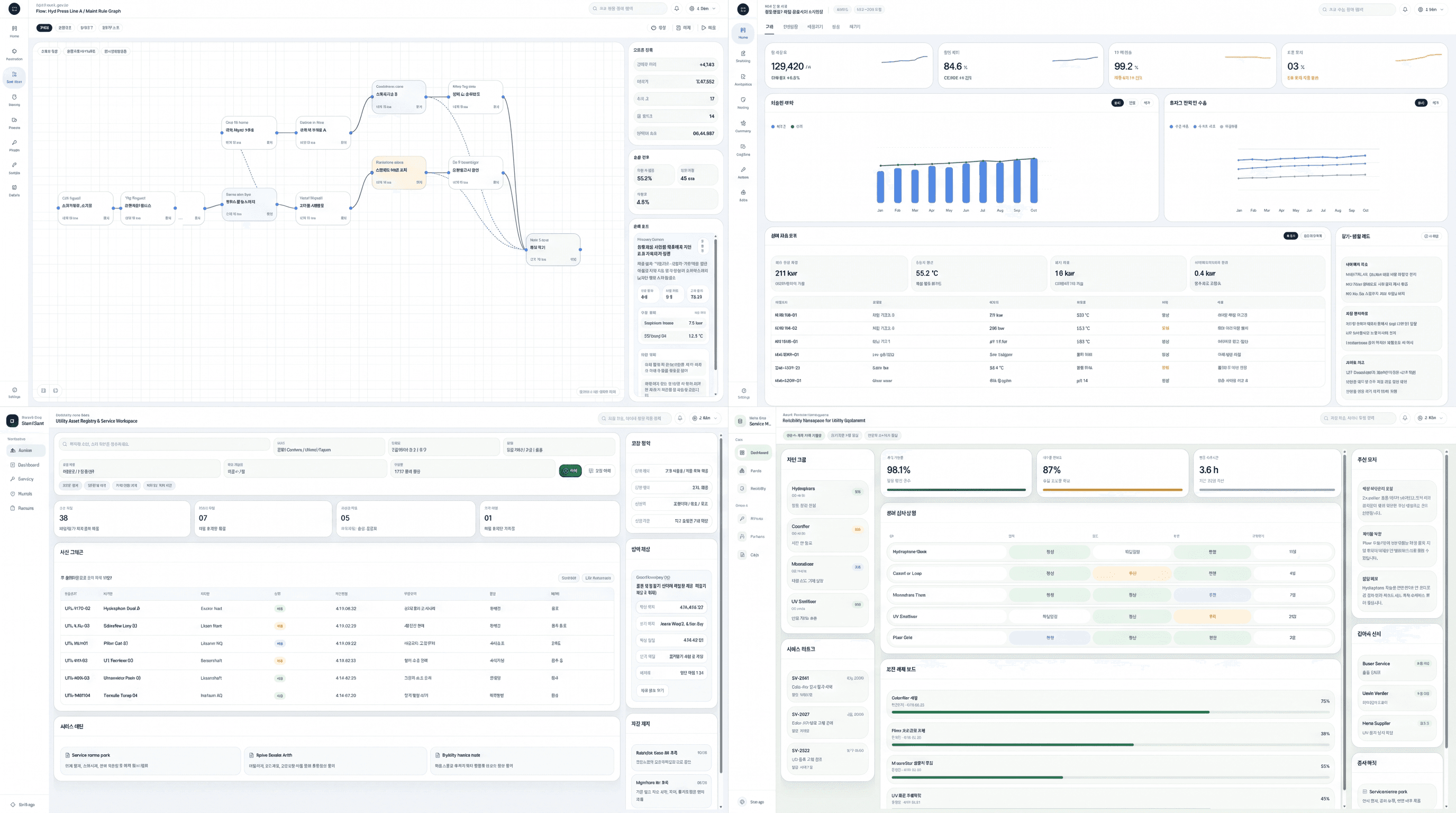Image resolution: width=1456 pixels, height=813 pixels.
Task: Expand the '4 Den' dropdown in Flow graph header
Action: (703, 8)
